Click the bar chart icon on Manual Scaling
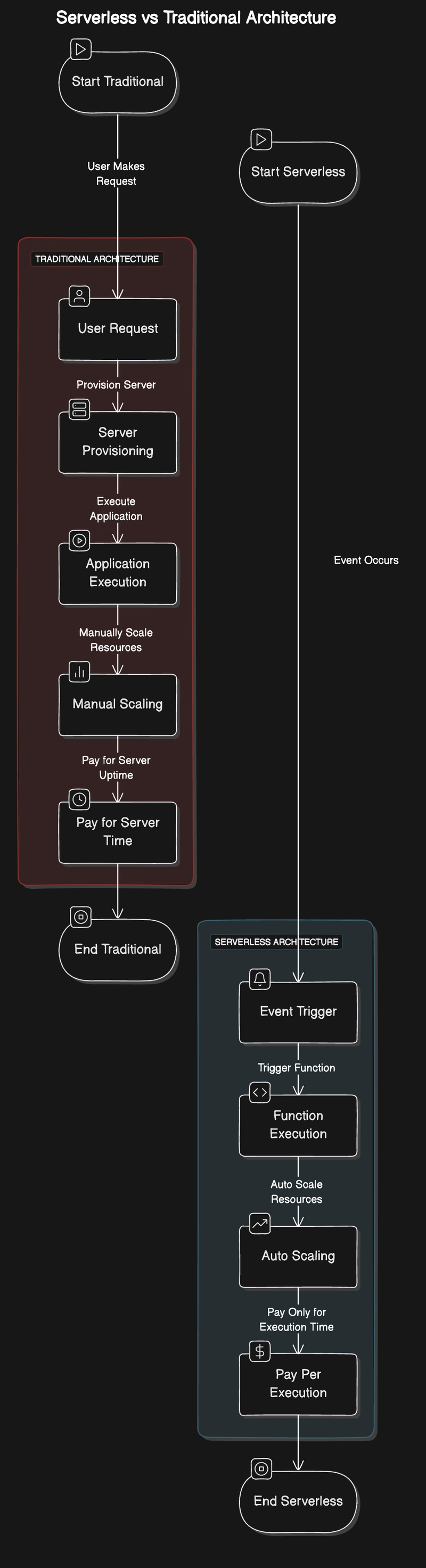Image resolution: width=426 pixels, height=1568 pixels. pos(79,672)
